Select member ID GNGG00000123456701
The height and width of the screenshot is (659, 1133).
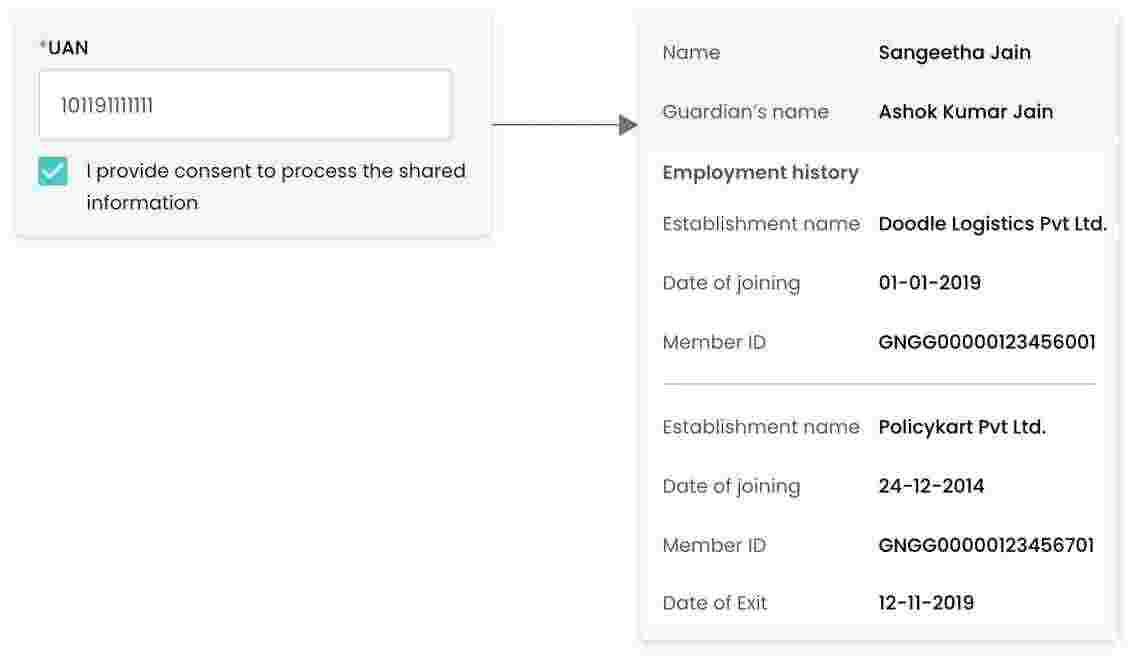(986, 545)
